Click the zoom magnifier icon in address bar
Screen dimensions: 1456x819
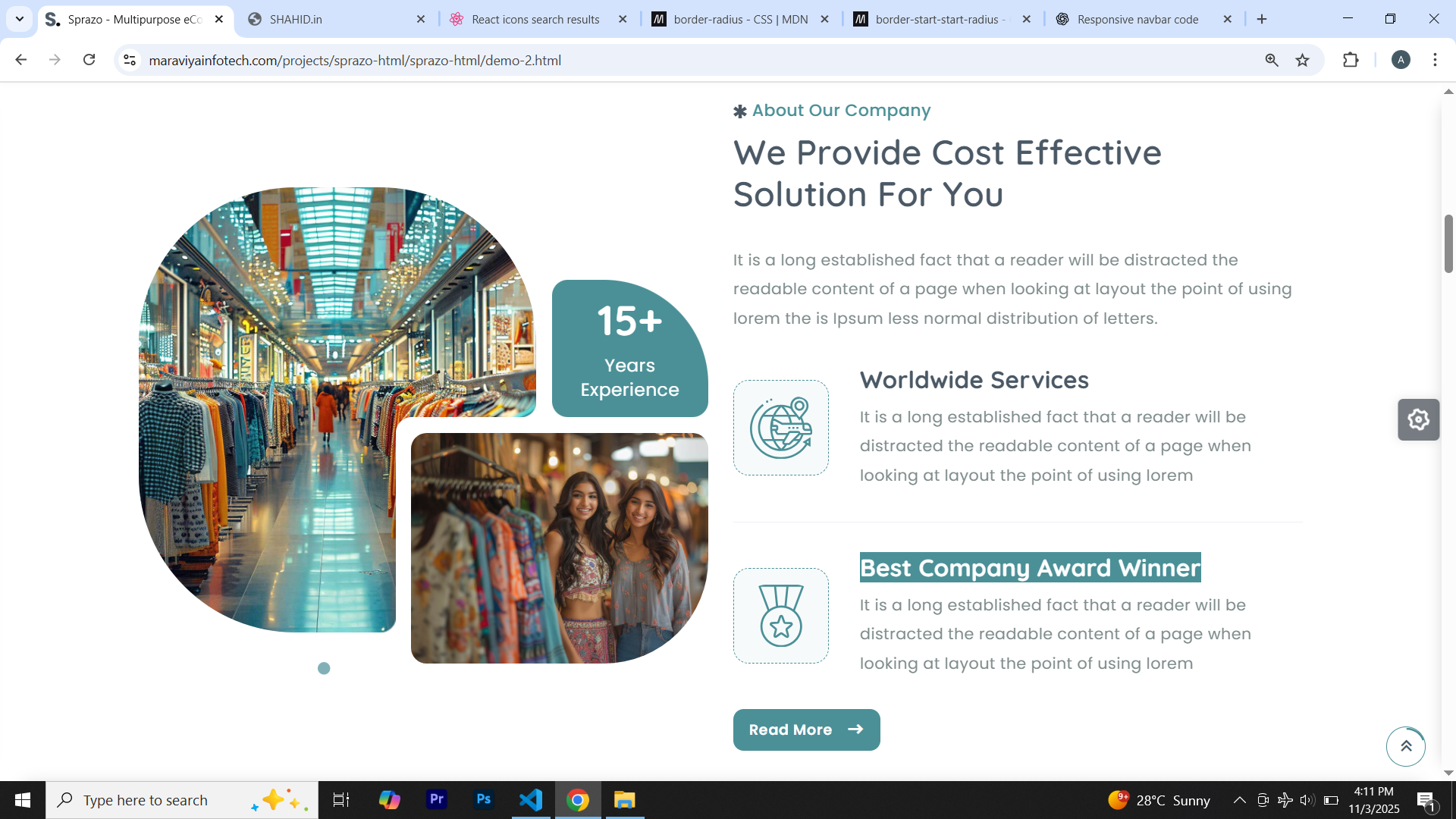tap(1272, 60)
